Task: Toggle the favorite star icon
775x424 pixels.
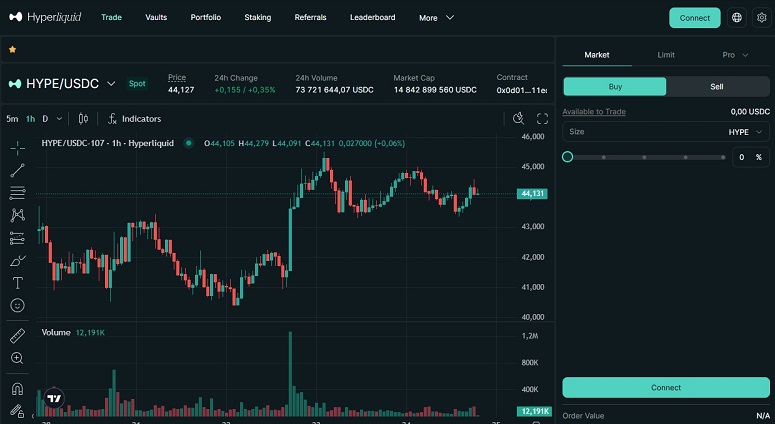Action: point(12,49)
